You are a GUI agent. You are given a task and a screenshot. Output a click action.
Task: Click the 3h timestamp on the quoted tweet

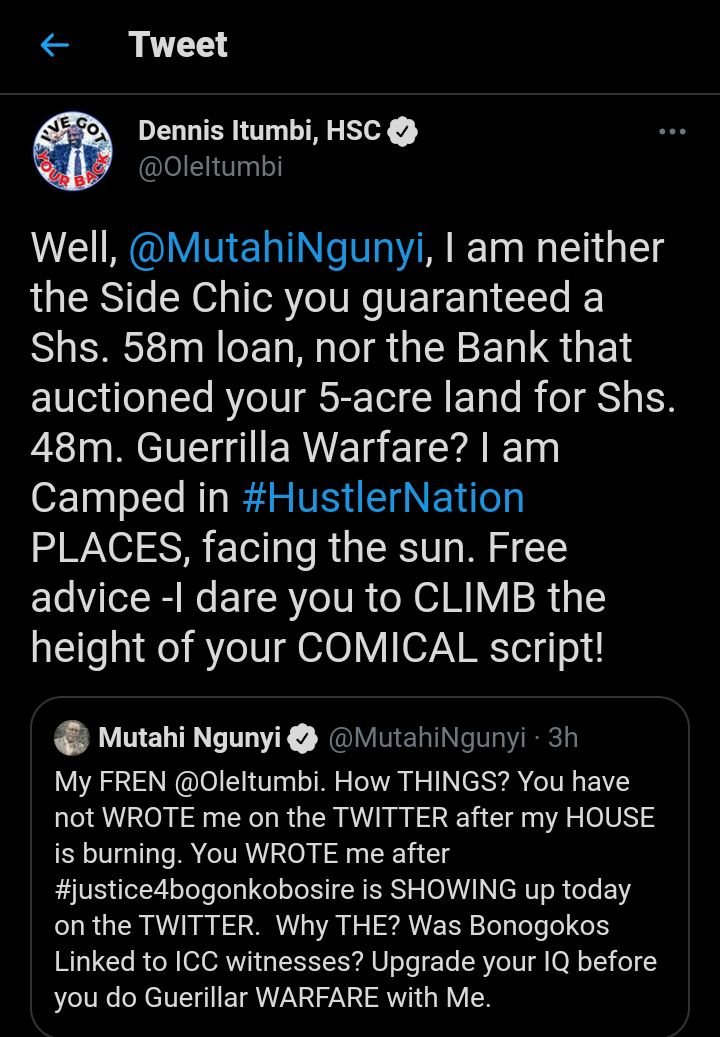pyautogui.click(x=563, y=739)
